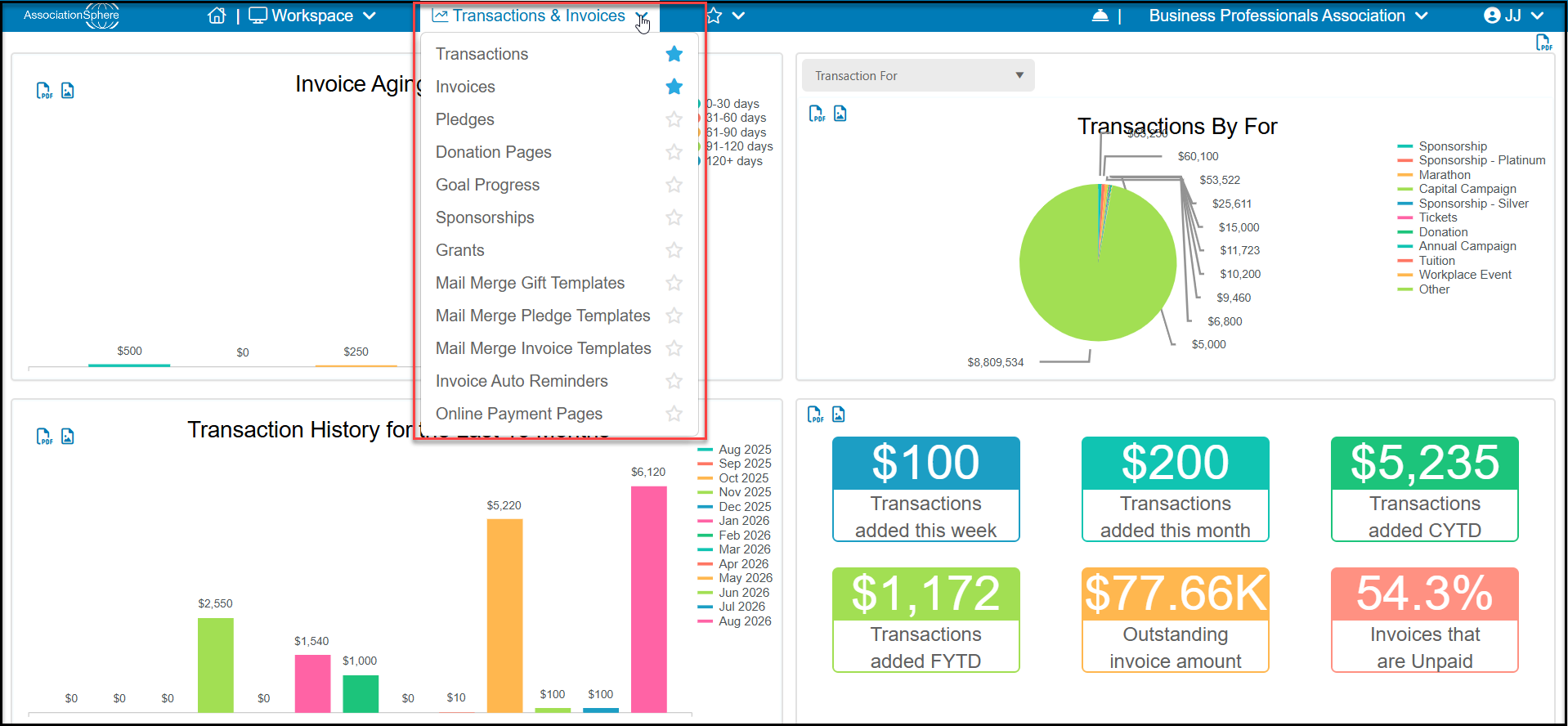The width and height of the screenshot is (1568, 726).
Task: Open the Workspace dropdown menu
Action: coord(312,16)
